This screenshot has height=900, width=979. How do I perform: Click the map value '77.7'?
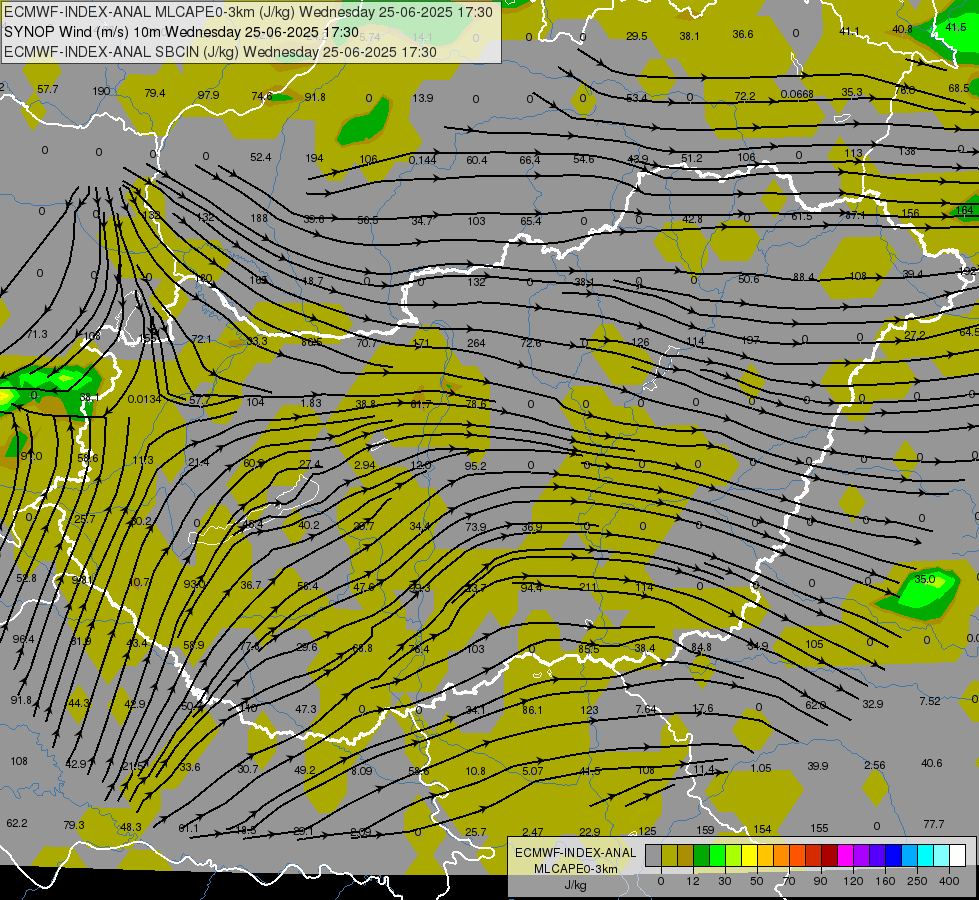(933, 824)
